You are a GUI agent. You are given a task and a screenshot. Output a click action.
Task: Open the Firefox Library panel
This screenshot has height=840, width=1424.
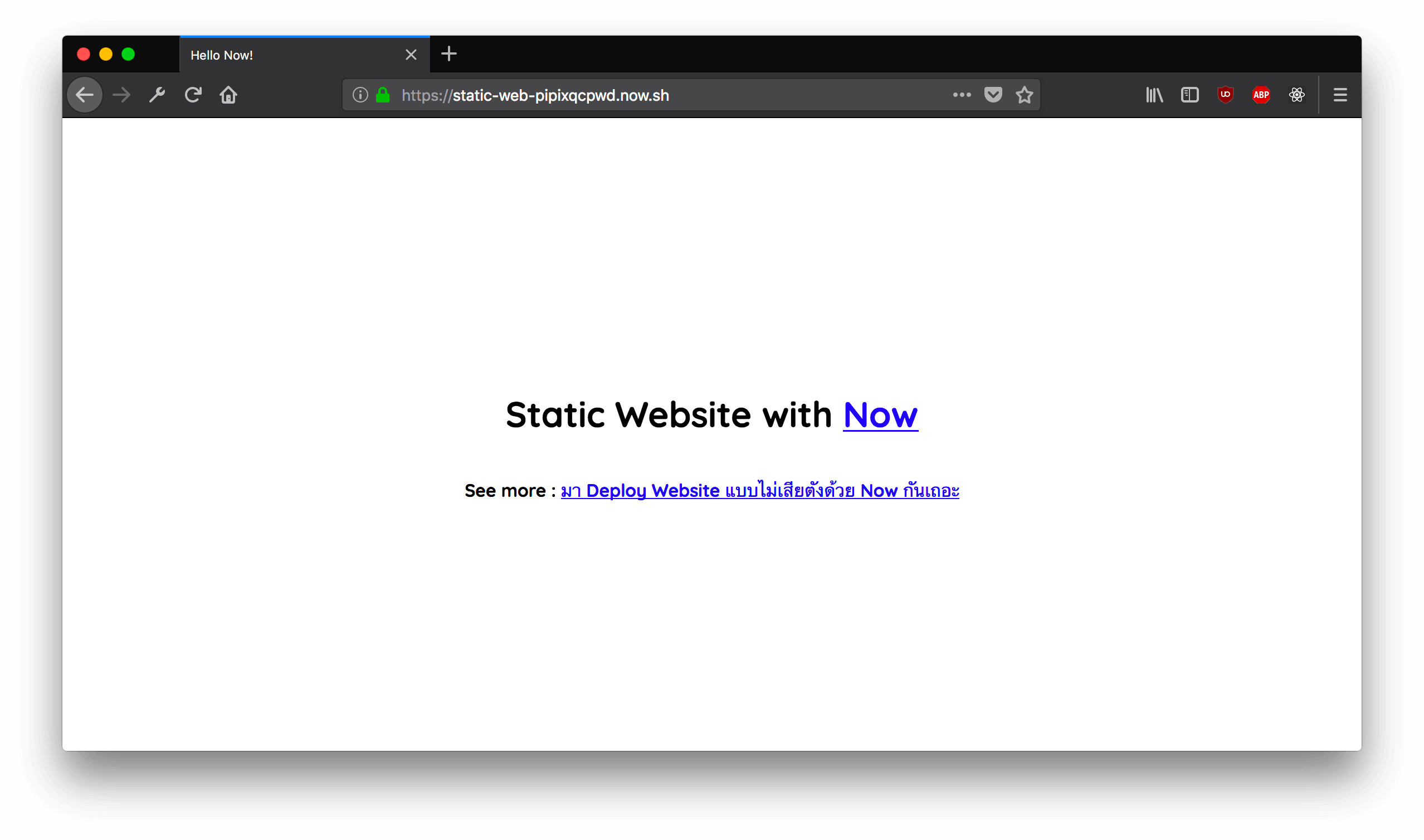pyautogui.click(x=1154, y=95)
